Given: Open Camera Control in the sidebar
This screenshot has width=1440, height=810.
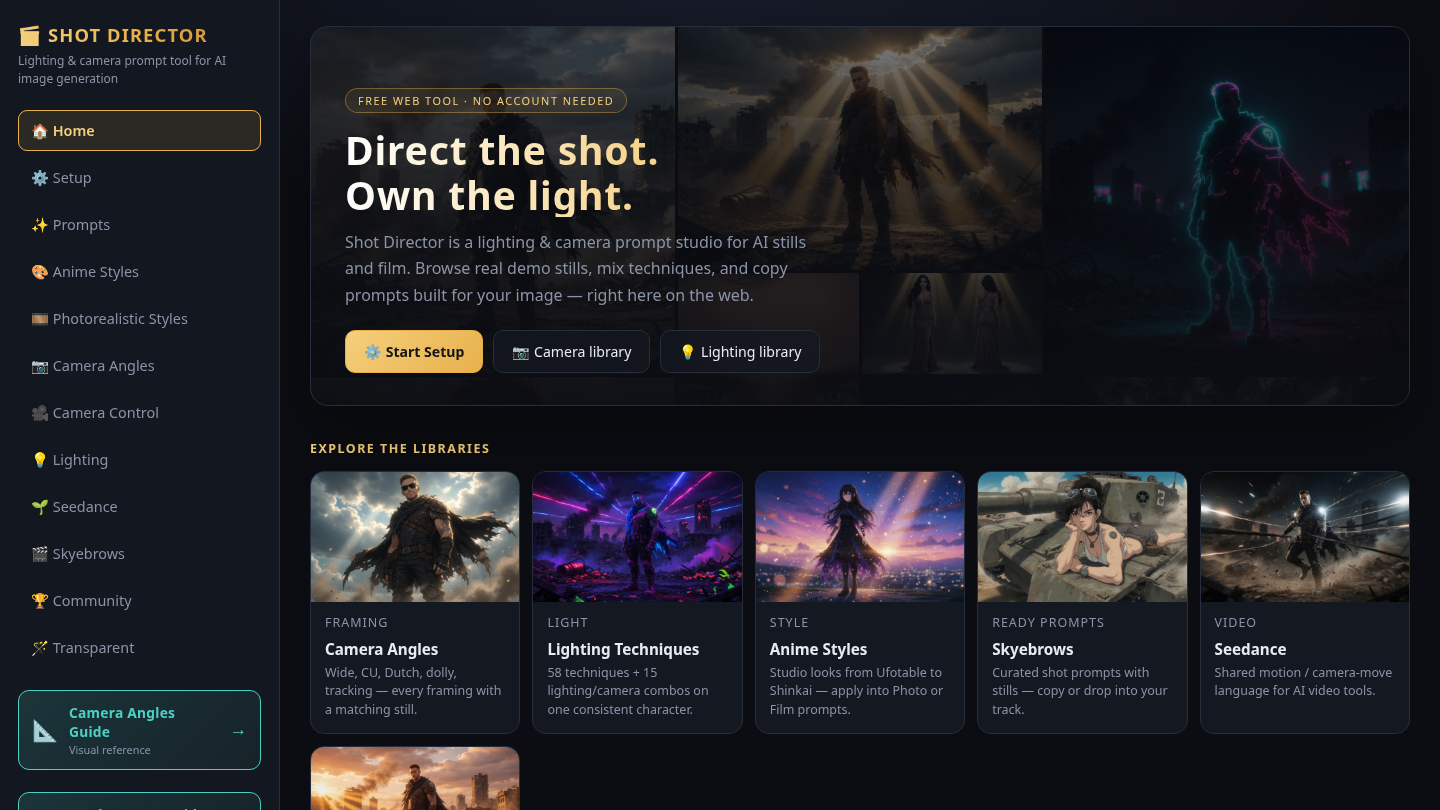Looking at the screenshot, I should (x=139, y=413).
